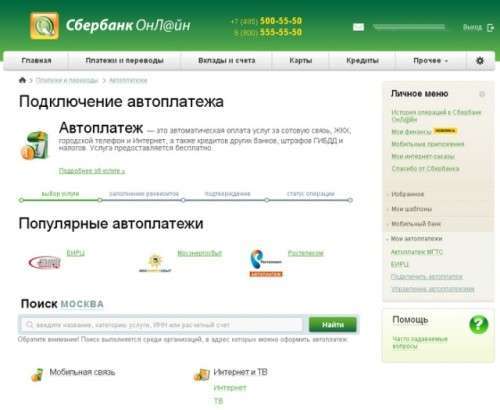This screenshot has width=500, height=410.
Task: Open the ТВ subcategory link
Action: [x=218, y=401]
